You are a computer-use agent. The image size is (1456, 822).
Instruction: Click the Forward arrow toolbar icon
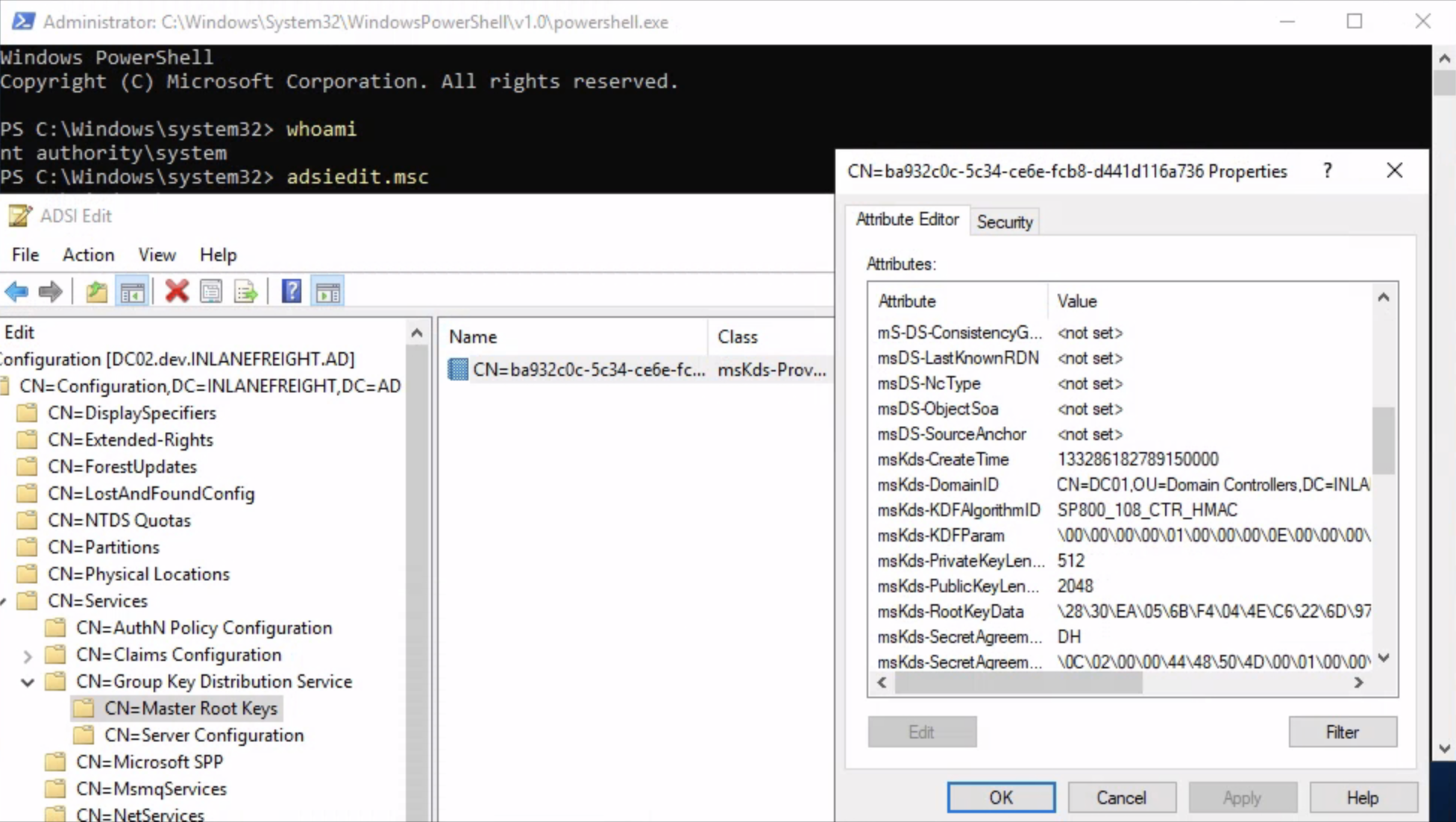point(50,292)
